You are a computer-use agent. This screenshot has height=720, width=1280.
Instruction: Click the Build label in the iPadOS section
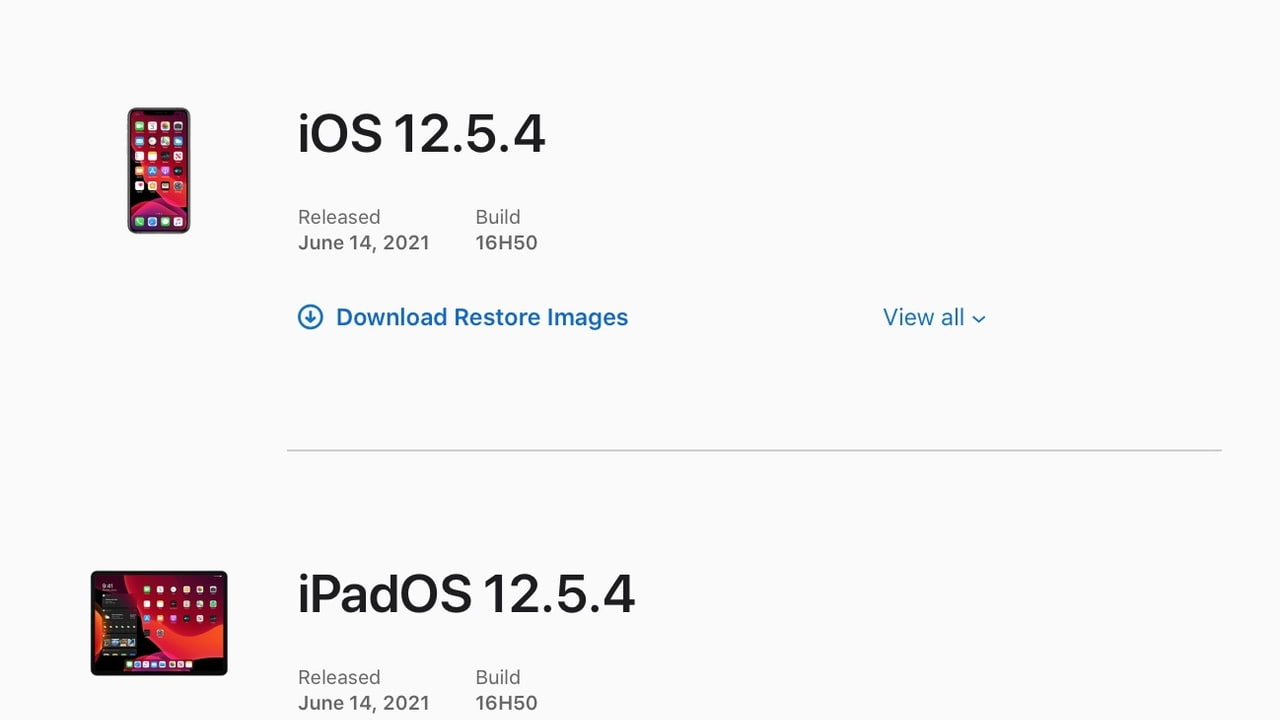tap(497, 677)
